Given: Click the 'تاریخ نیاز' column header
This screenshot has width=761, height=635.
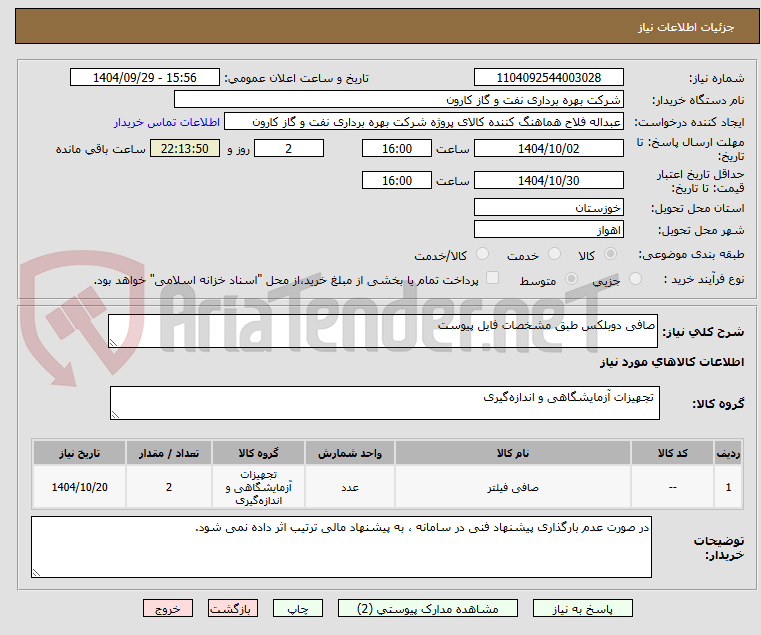Looking at the screenshot, I should click(80, 453).
